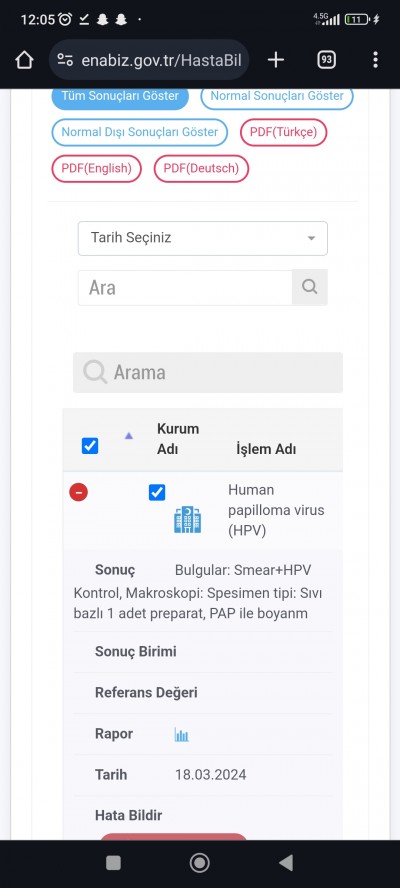Open the tab switcher showing 93 tabs
400x888 pixels.
326,60
